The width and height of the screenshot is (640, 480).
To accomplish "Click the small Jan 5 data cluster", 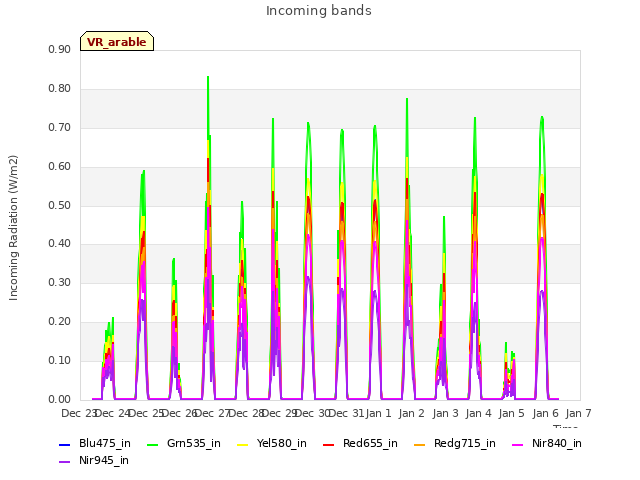I will coord(509,371).
